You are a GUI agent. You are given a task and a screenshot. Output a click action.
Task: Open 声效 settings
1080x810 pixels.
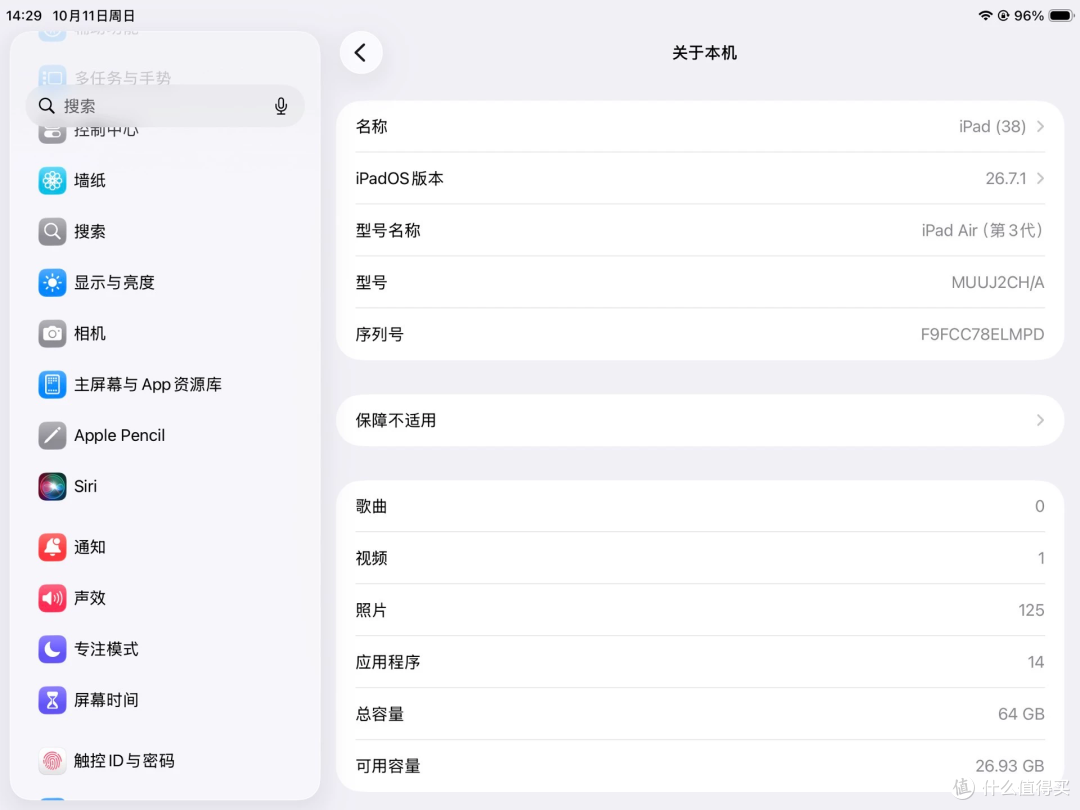[165, 598]
